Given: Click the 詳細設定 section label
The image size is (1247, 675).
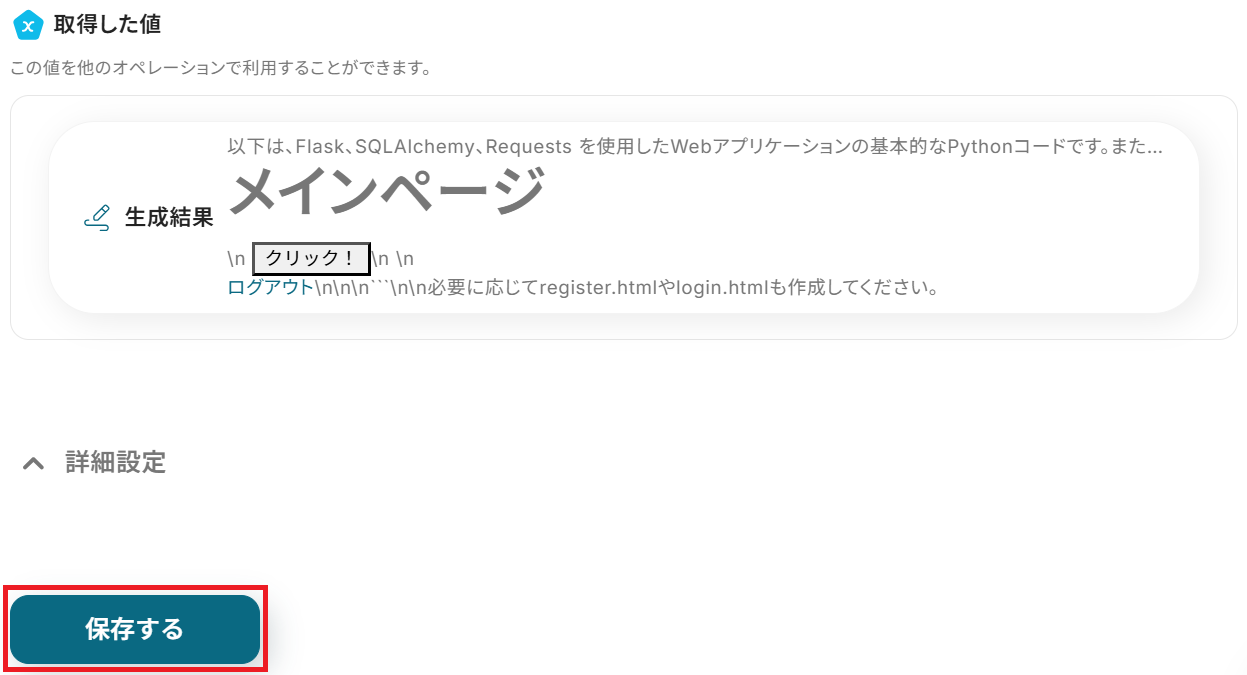Looking at the screenshot, I should (x=116, y=462).
